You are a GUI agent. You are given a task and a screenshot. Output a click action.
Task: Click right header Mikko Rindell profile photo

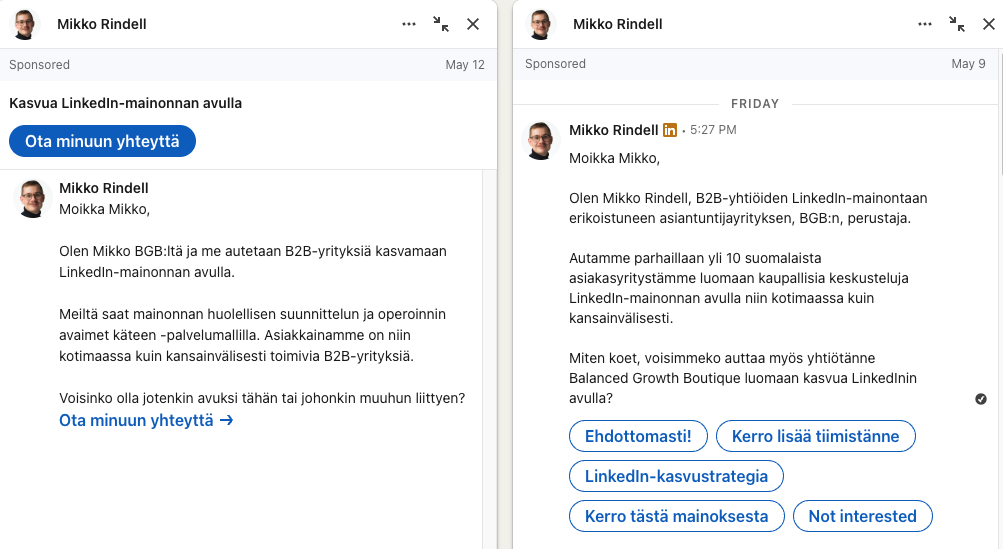click(540, 24)
